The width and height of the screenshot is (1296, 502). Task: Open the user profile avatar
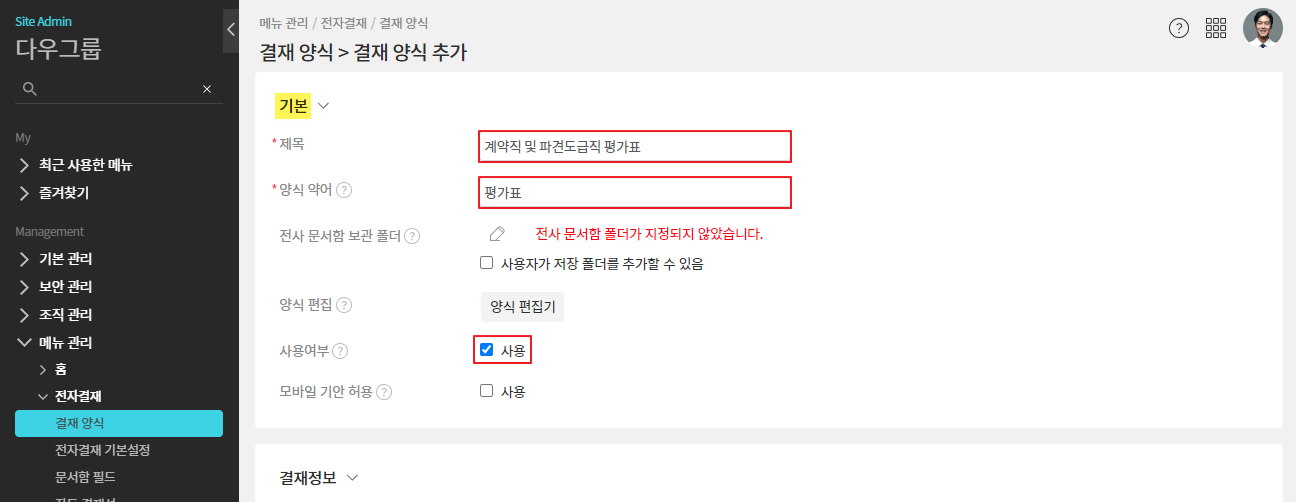[x=1262, y=28]
